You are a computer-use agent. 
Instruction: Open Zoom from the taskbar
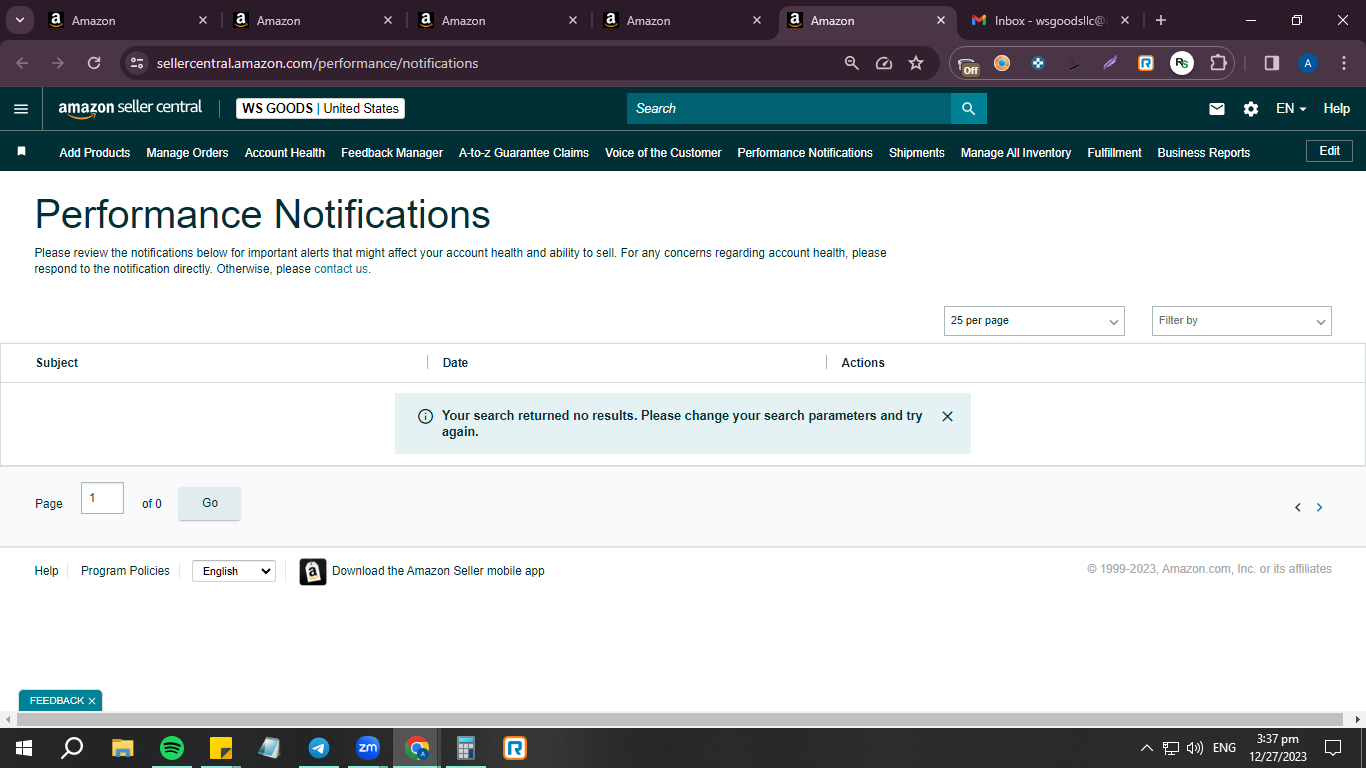tap(368, 748)
